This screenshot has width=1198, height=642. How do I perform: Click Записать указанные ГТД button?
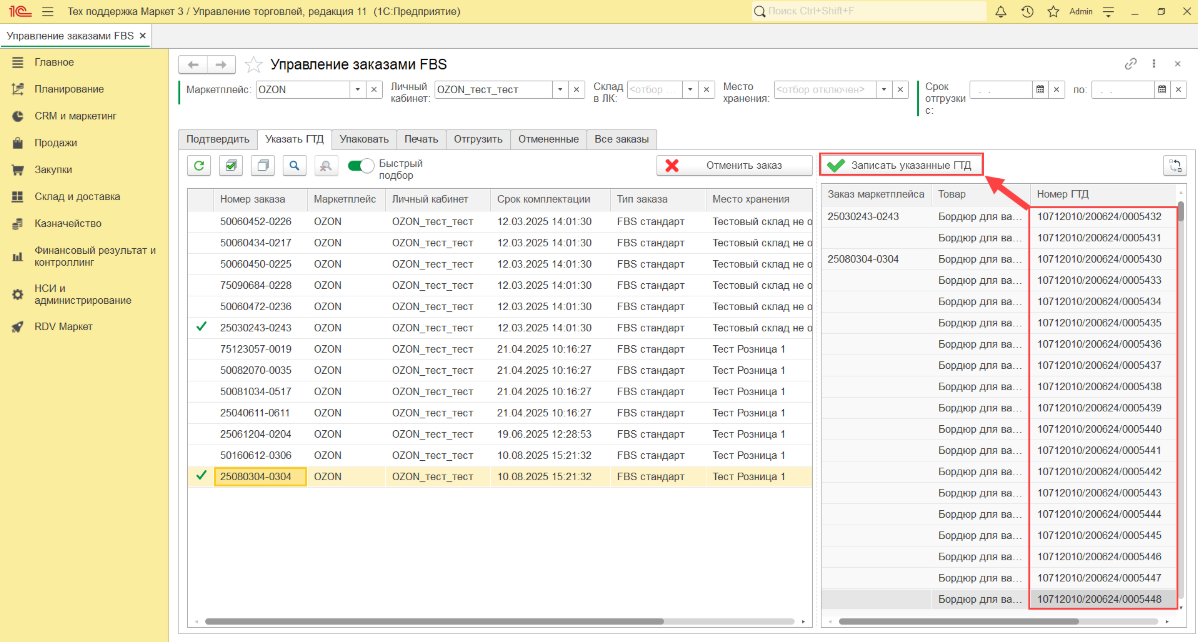pos(901,165)
